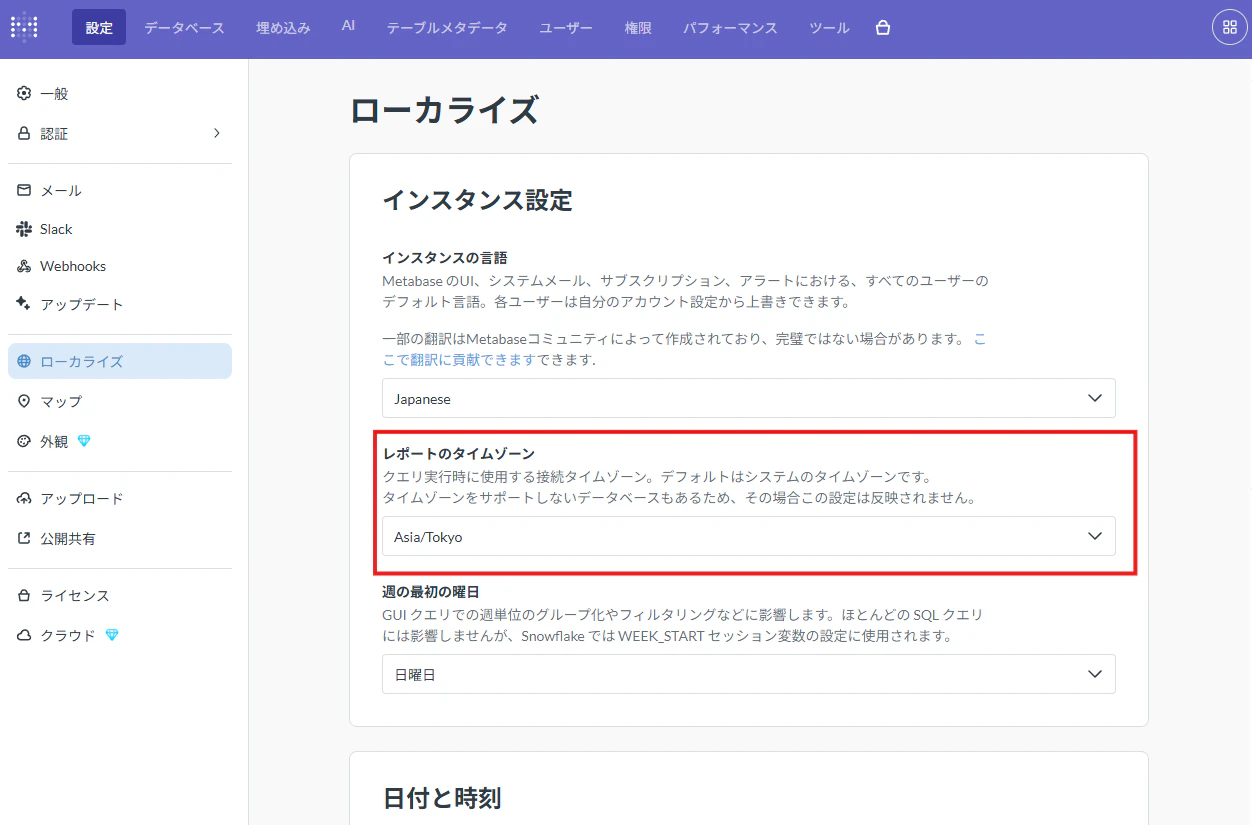Screen dimensions: 1252x825
Task: Open the apps grid icon at top right
Action: pyautogui.click(x=1230, y=27)
